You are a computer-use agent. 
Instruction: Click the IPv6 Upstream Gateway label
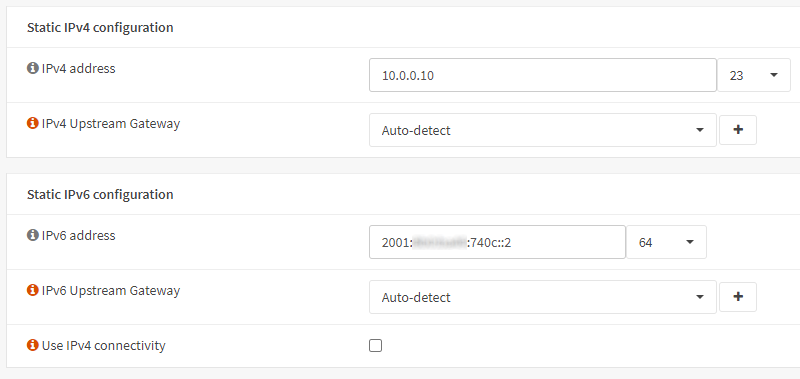(111, 291)
